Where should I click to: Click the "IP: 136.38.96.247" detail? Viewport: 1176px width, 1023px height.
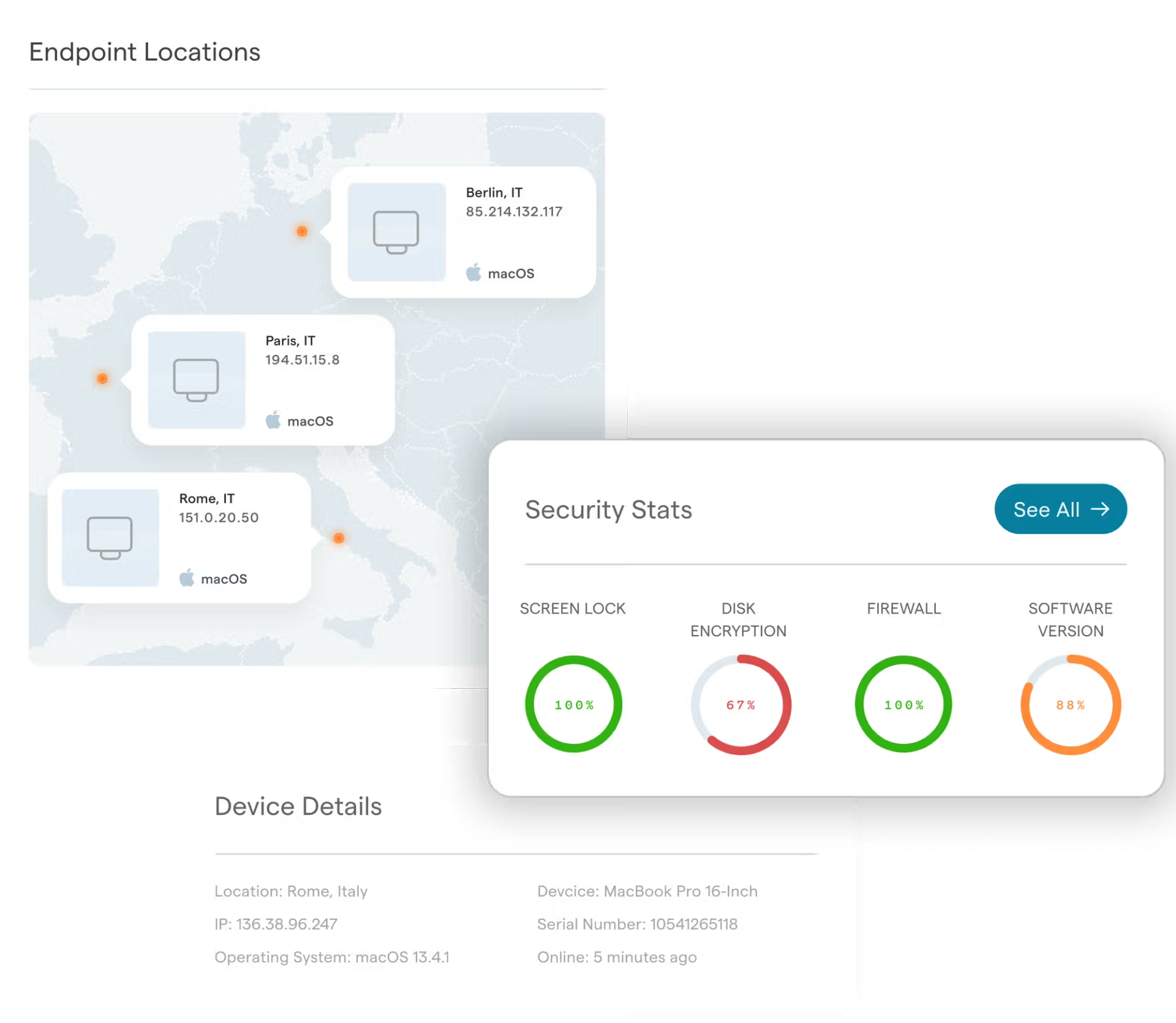276,924
